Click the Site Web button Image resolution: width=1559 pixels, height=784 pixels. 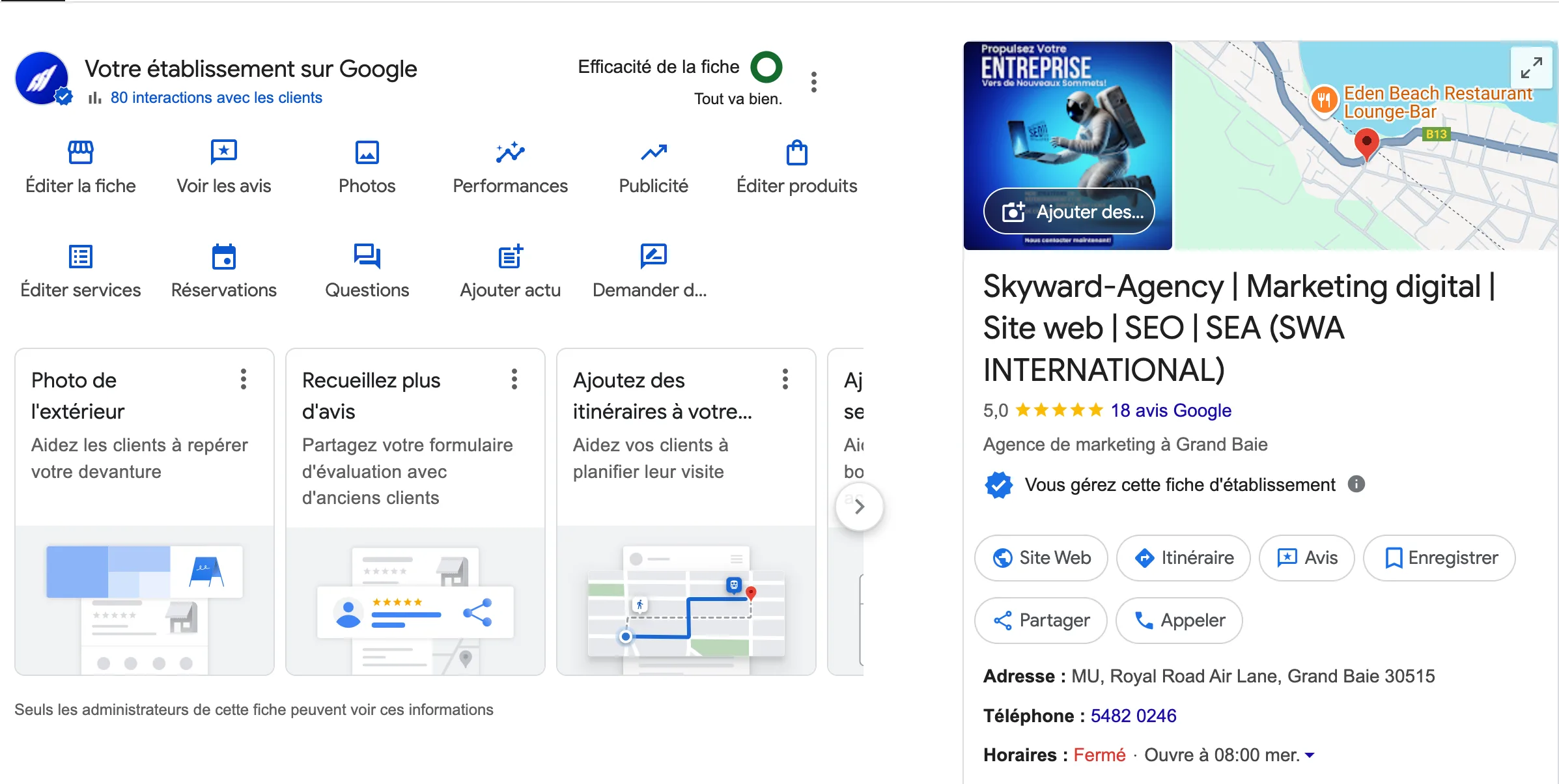(1041, 558)
